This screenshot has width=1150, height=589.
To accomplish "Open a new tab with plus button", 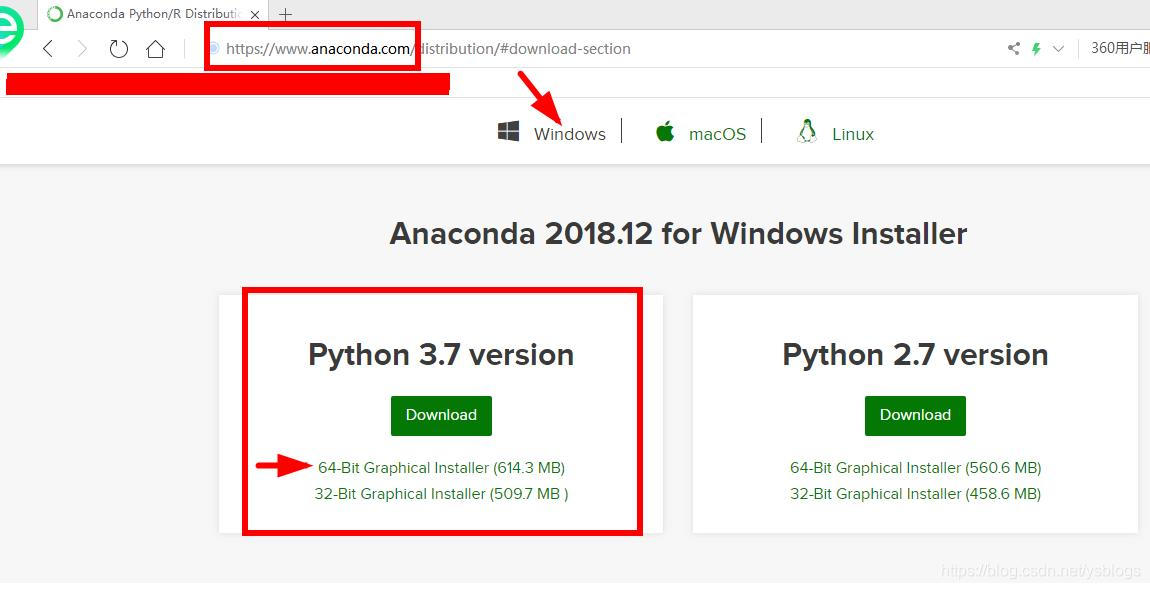I will point(286,14).
